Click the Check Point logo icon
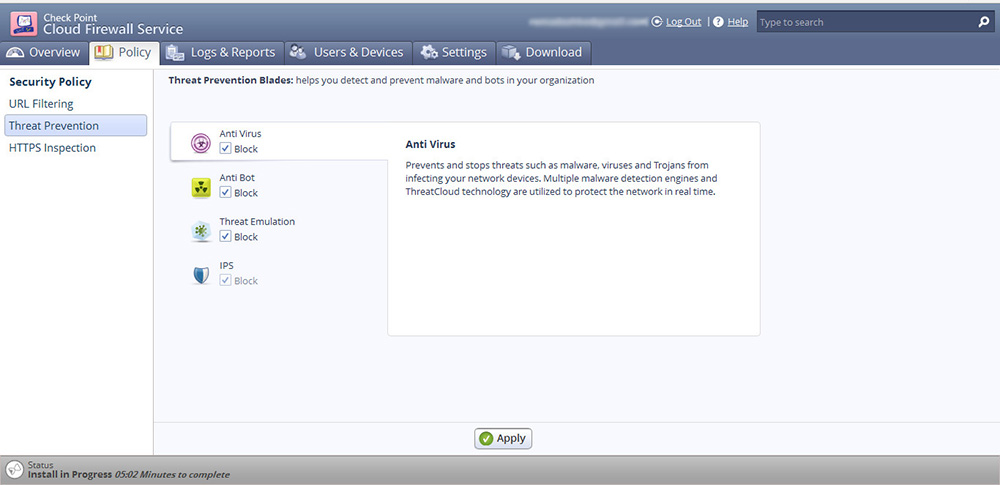 coord(24,24)
